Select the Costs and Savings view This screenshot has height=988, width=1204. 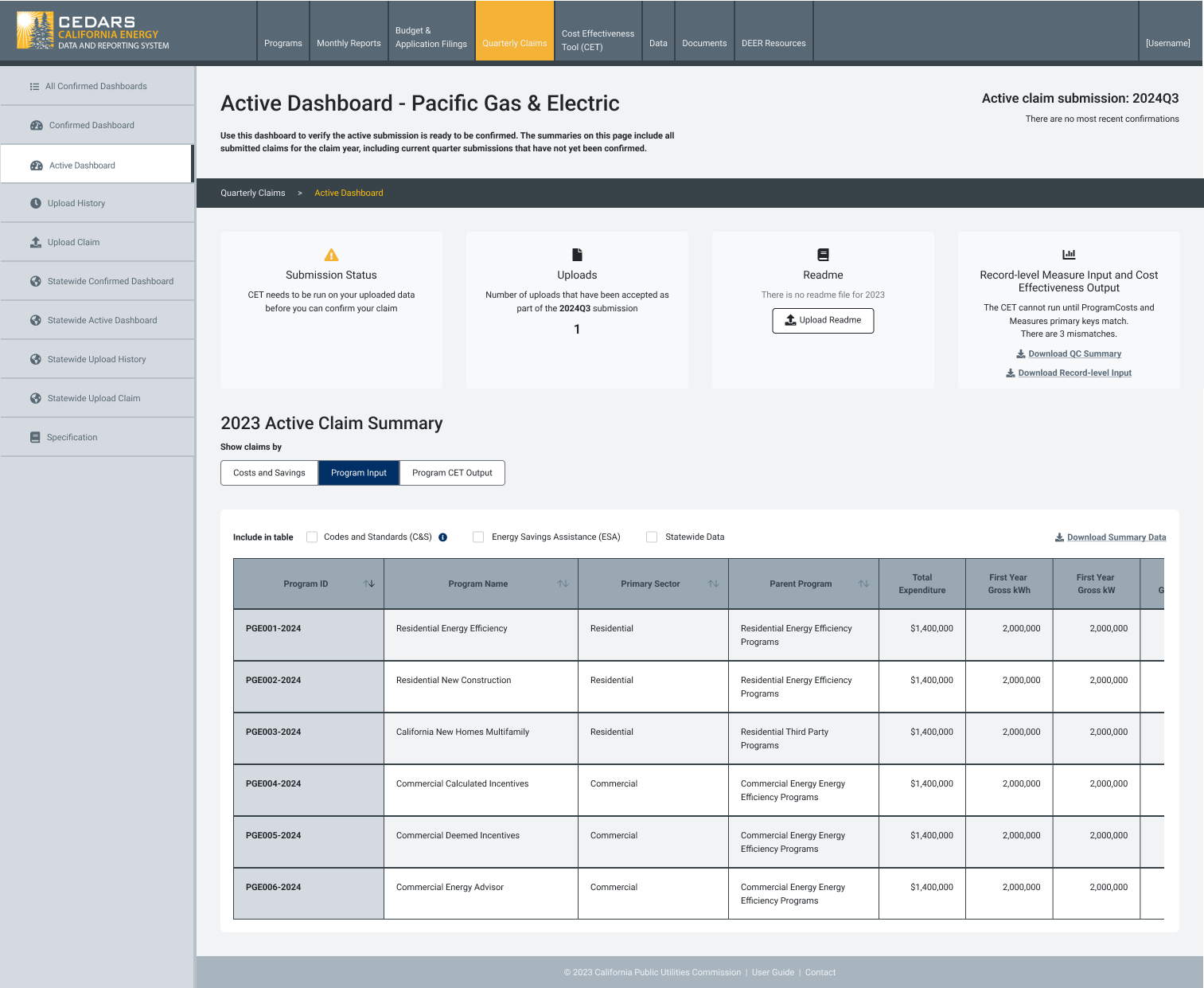(x=269, y=473)
